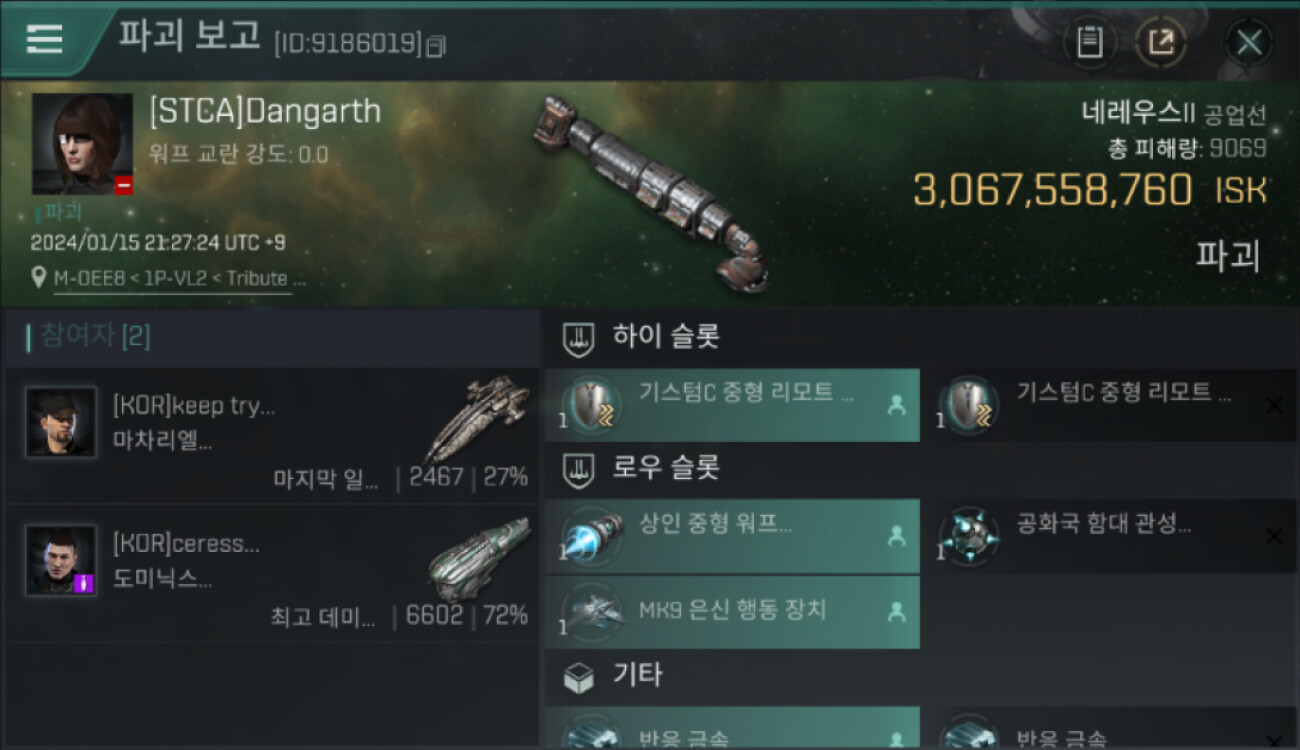This screenshot has height=750, width=1300.
Task: Copy the kill report ID with copy icon
Action: [435, 47]
